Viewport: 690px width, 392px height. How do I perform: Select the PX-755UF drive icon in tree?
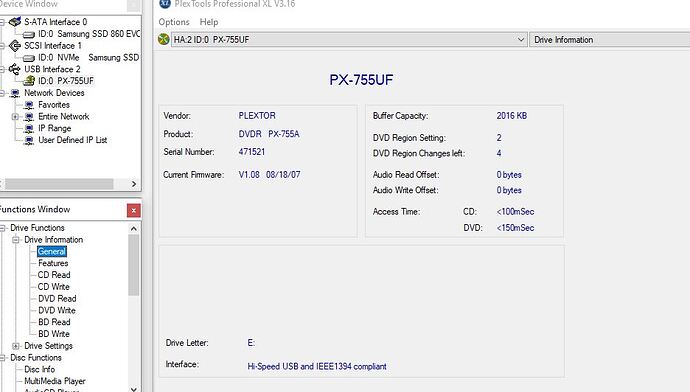tap(29, 81)
